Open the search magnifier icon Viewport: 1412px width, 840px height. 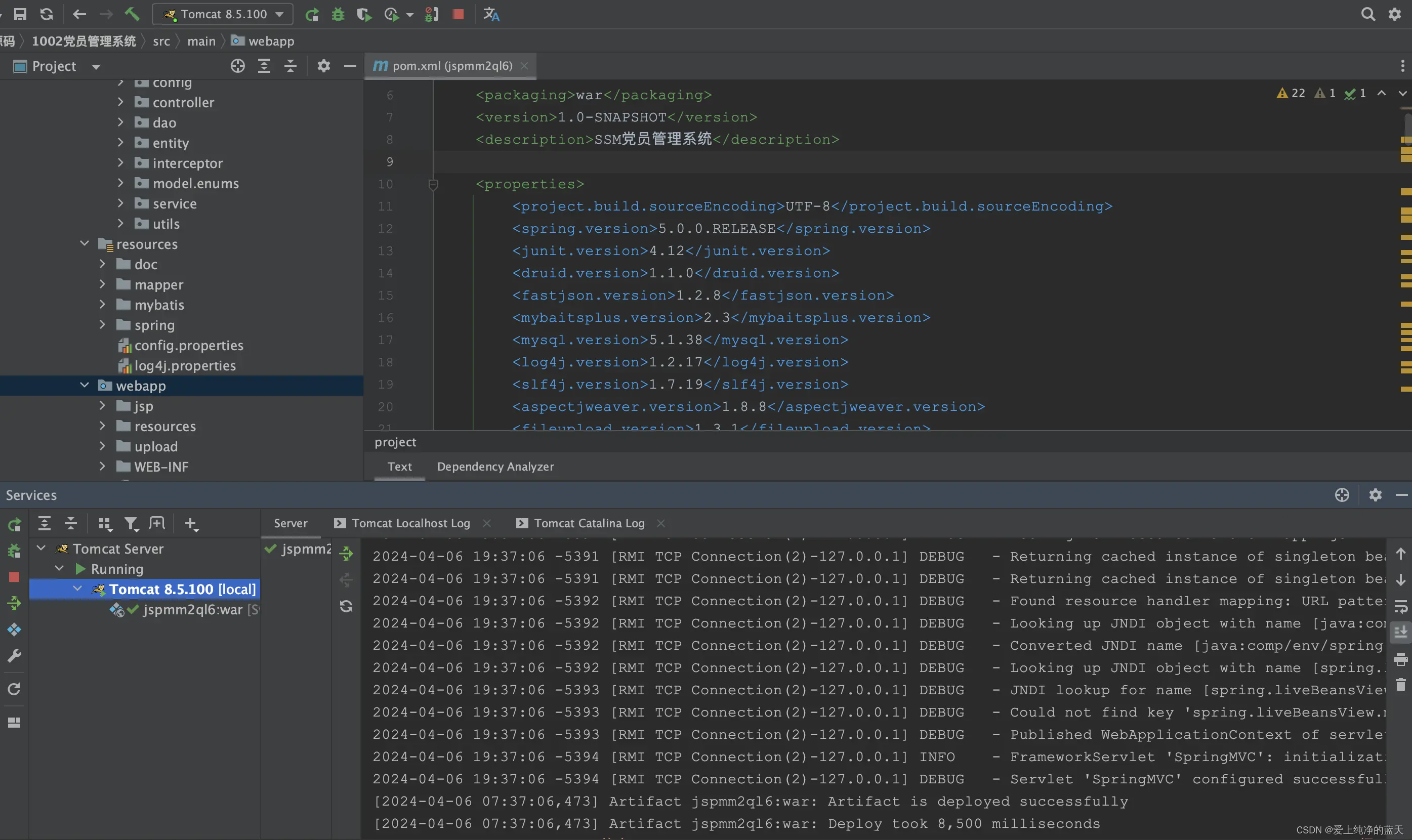[x=1367, y=14]
